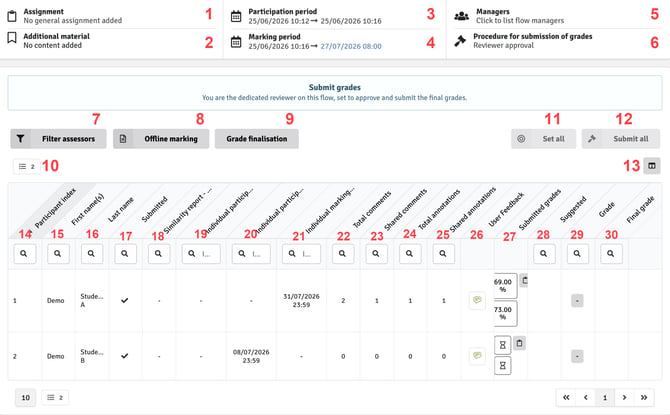
Task: Go to the next page
Action: pyautogui.click(x=625, y=397)
